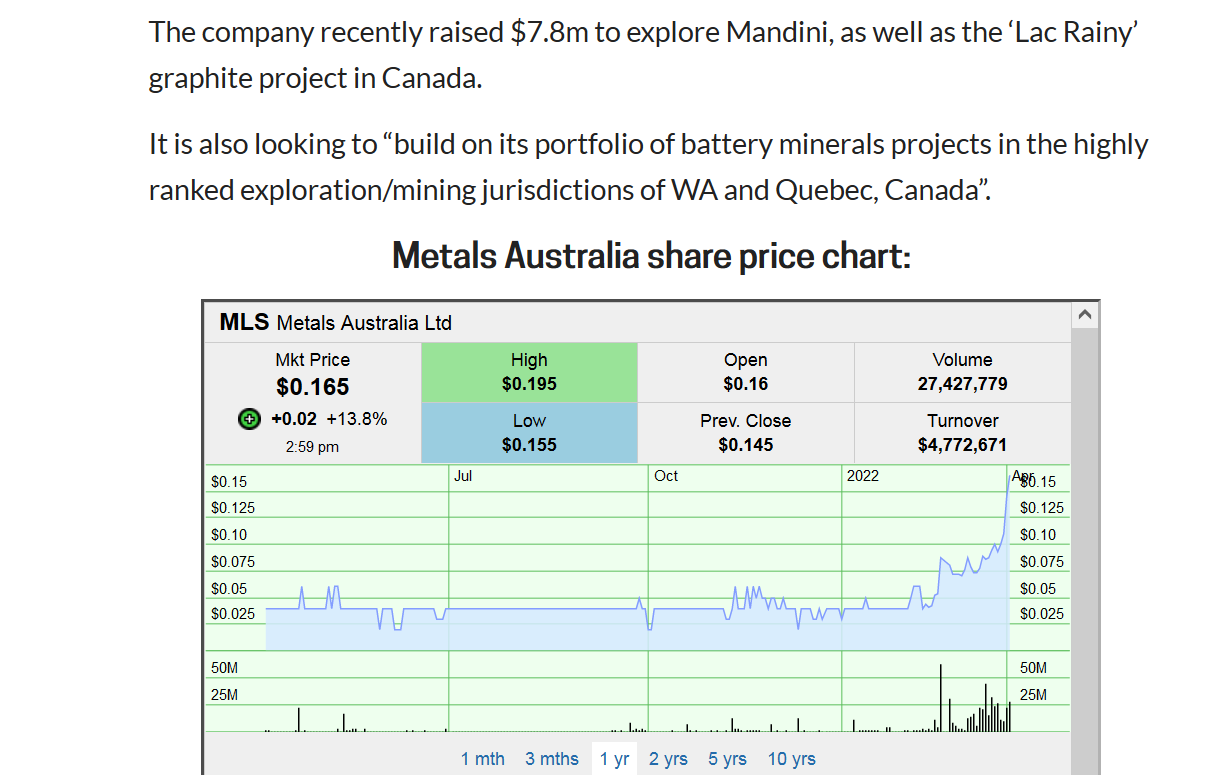Select the low price value $0.155

529,445
